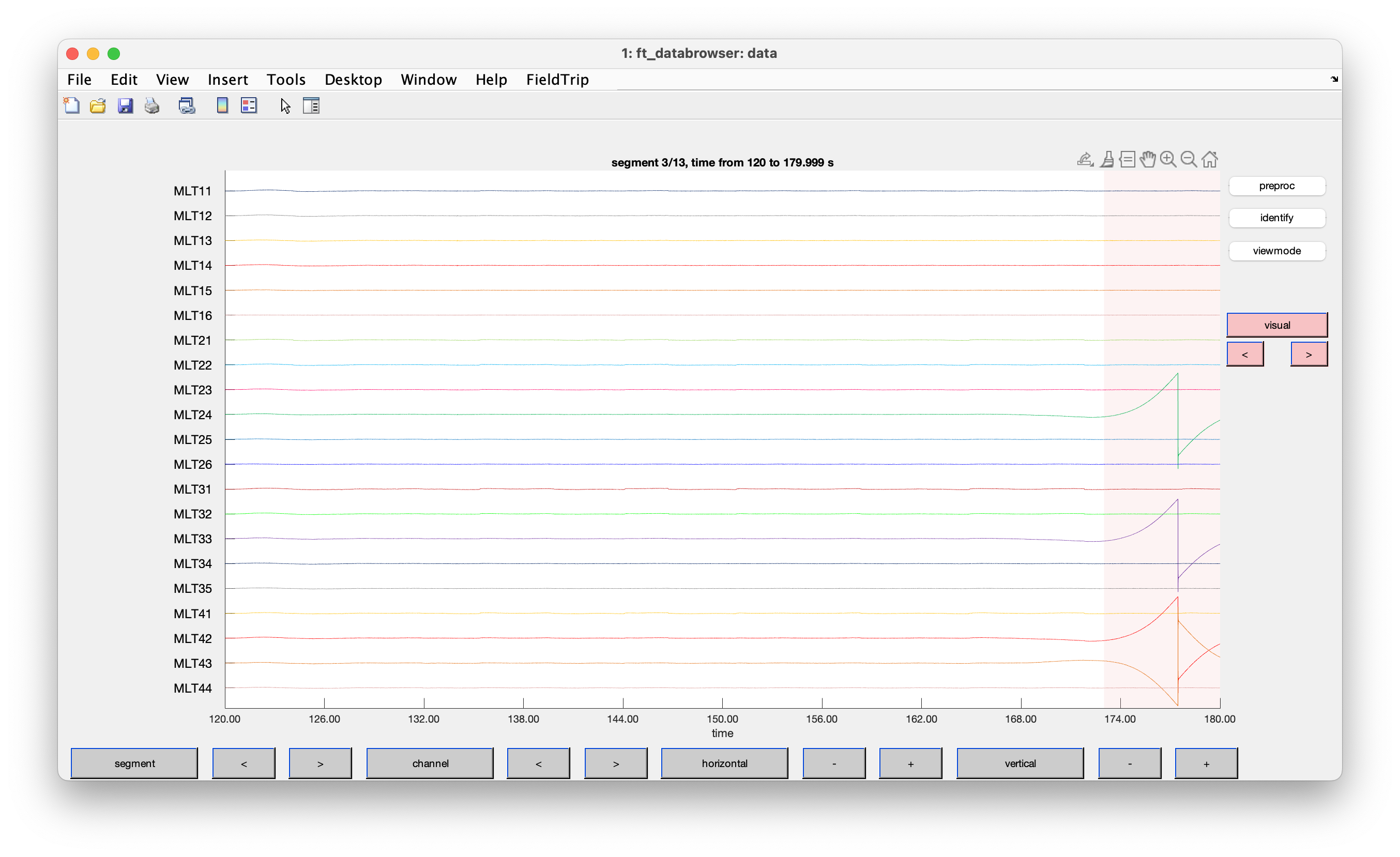
Task: Click the Insert Legend toolbar icon
Action: (x=249, y=105)
